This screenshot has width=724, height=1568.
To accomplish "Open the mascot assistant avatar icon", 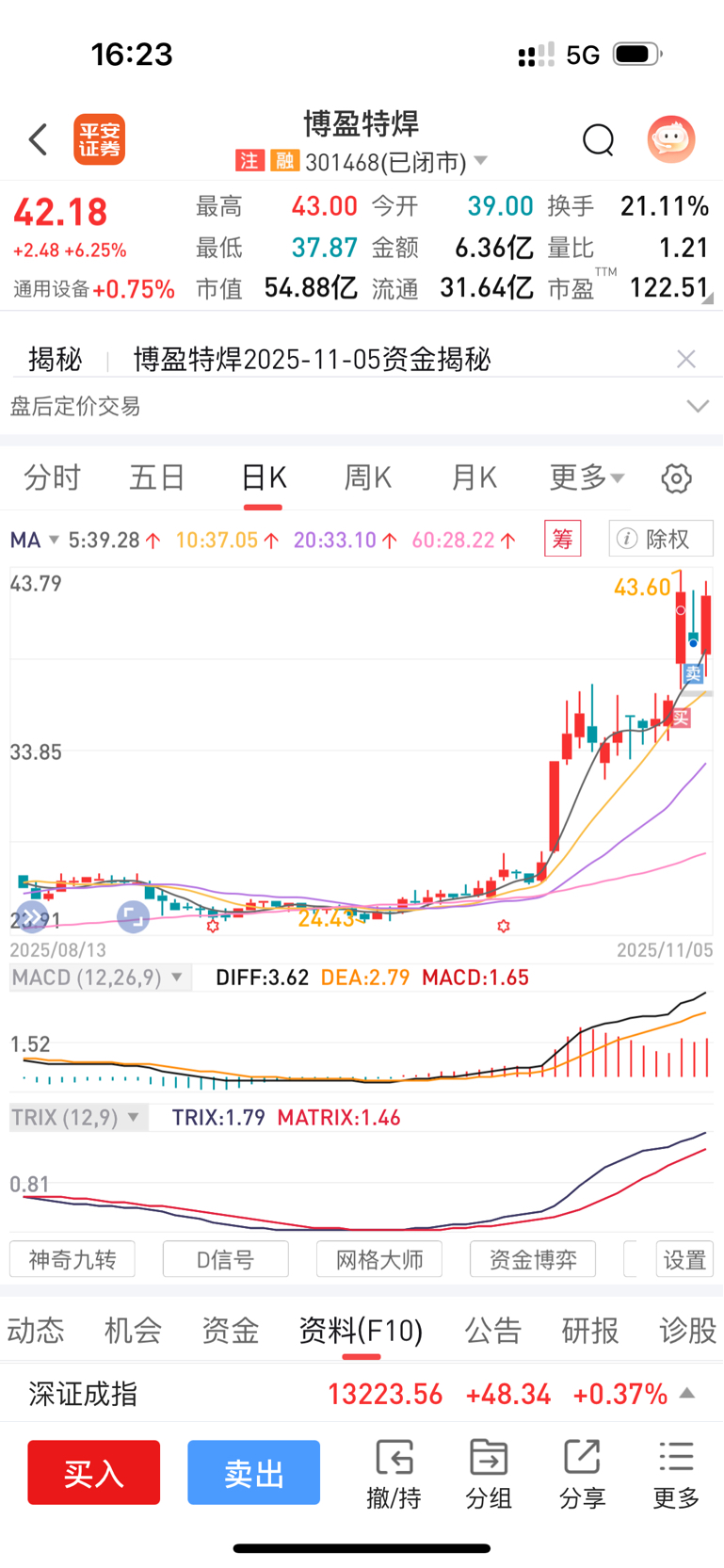I will 671,139.
